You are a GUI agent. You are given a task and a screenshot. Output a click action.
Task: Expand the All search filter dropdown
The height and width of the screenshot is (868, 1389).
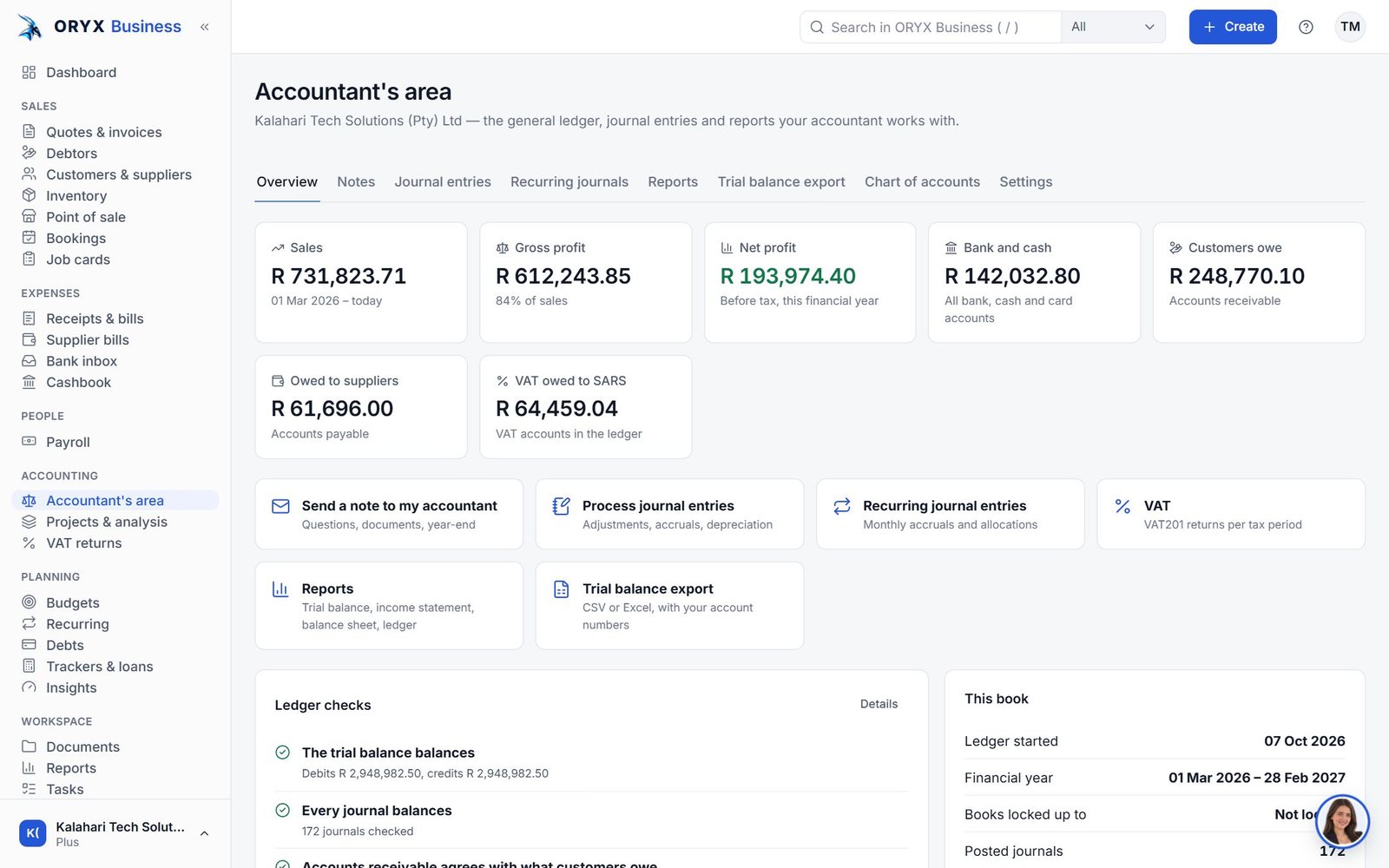click(x=1113, y=27)
